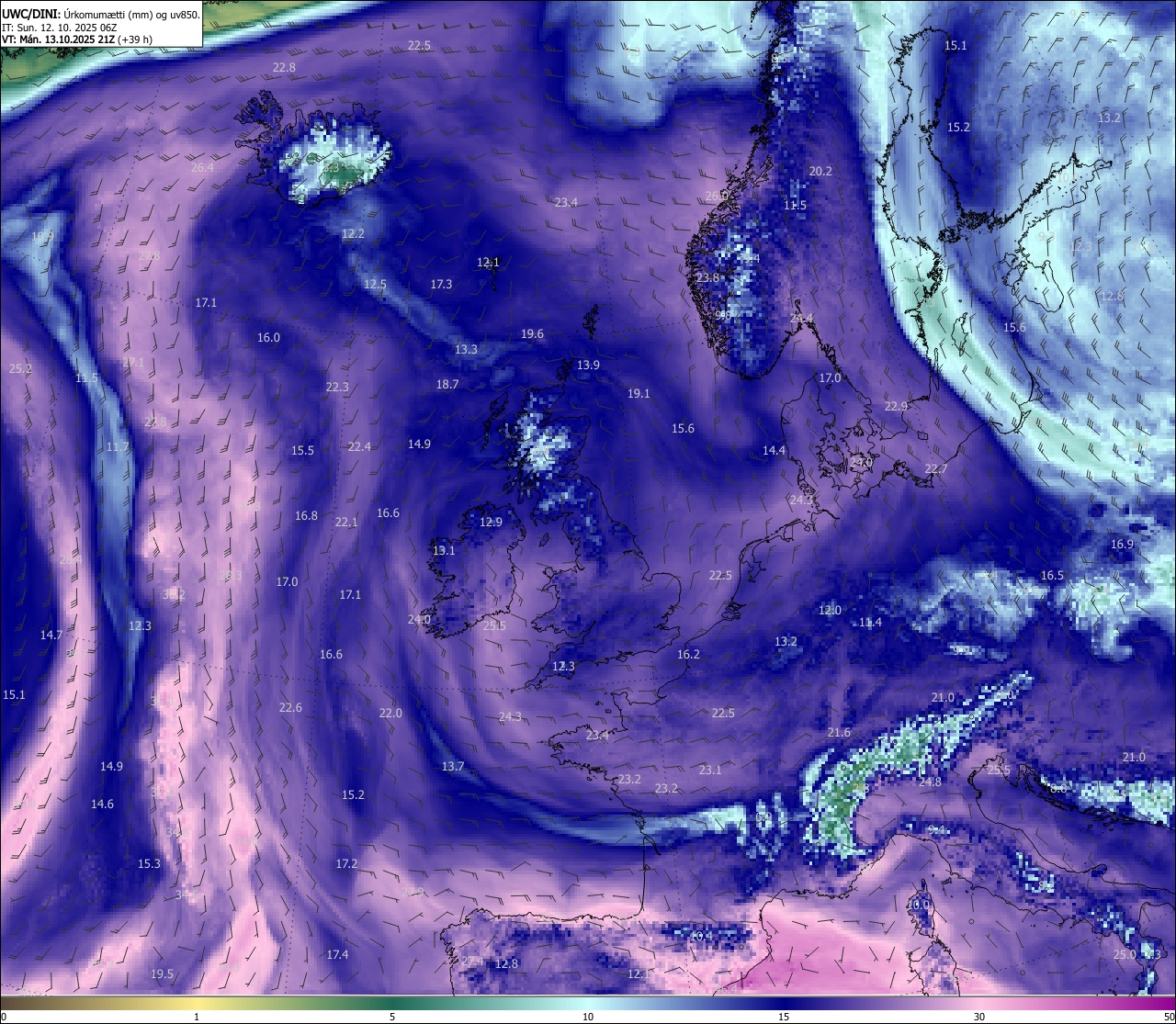Image resolution: width=1176 pixels, height=1024 pixels.
Task: Click the 13.7 map value
Action: pyautogui.click(x=453, y=766)
